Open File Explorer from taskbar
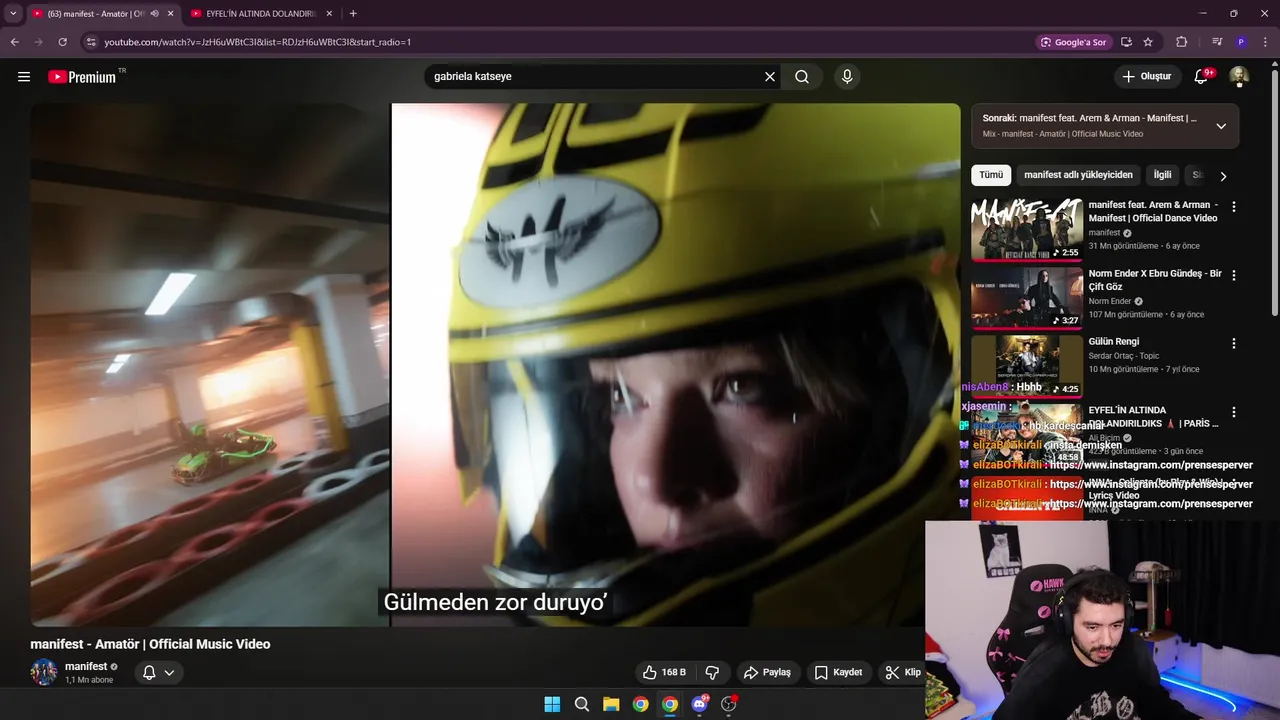The width and height of the screenshot is (1280, 720). click(x=611, y=704)
